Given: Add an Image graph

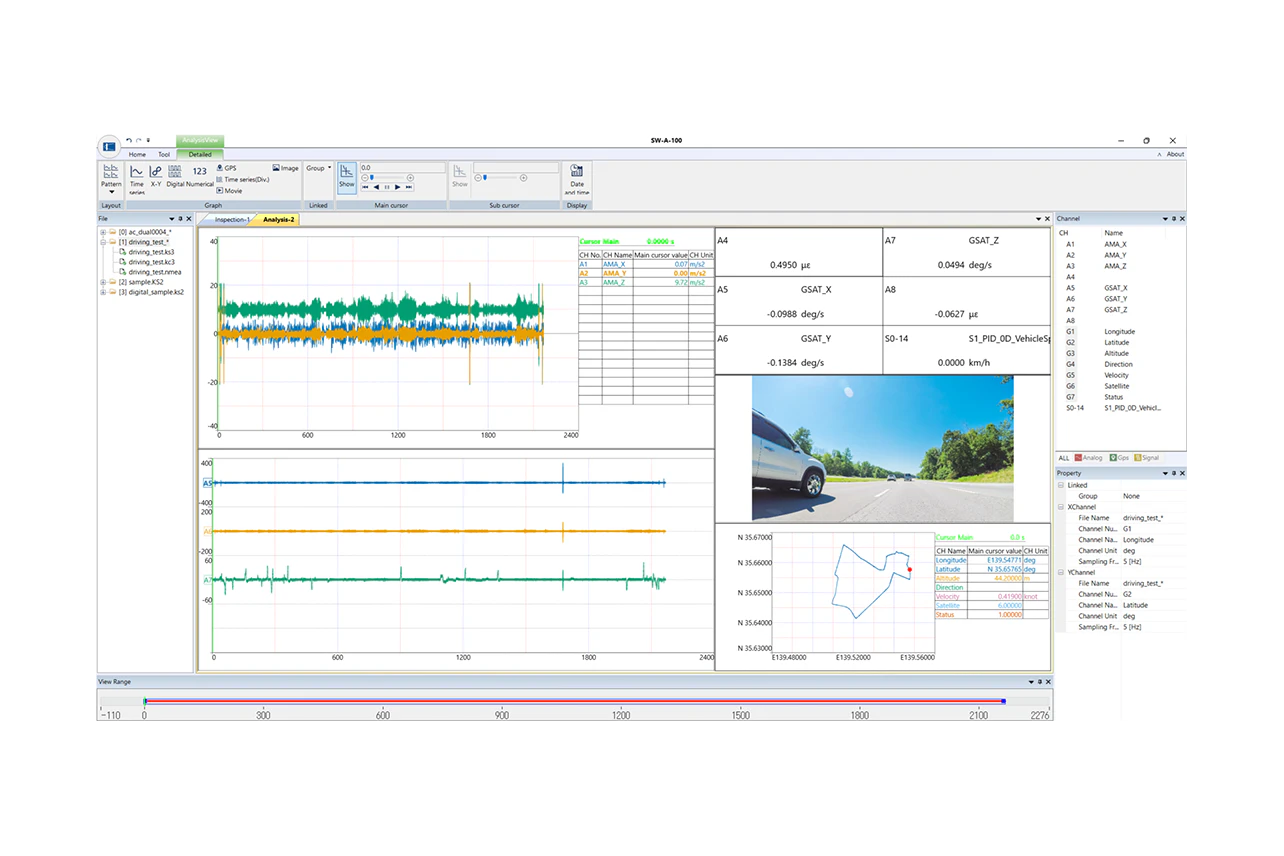Looking at the screenshot, I should point(285,168).
